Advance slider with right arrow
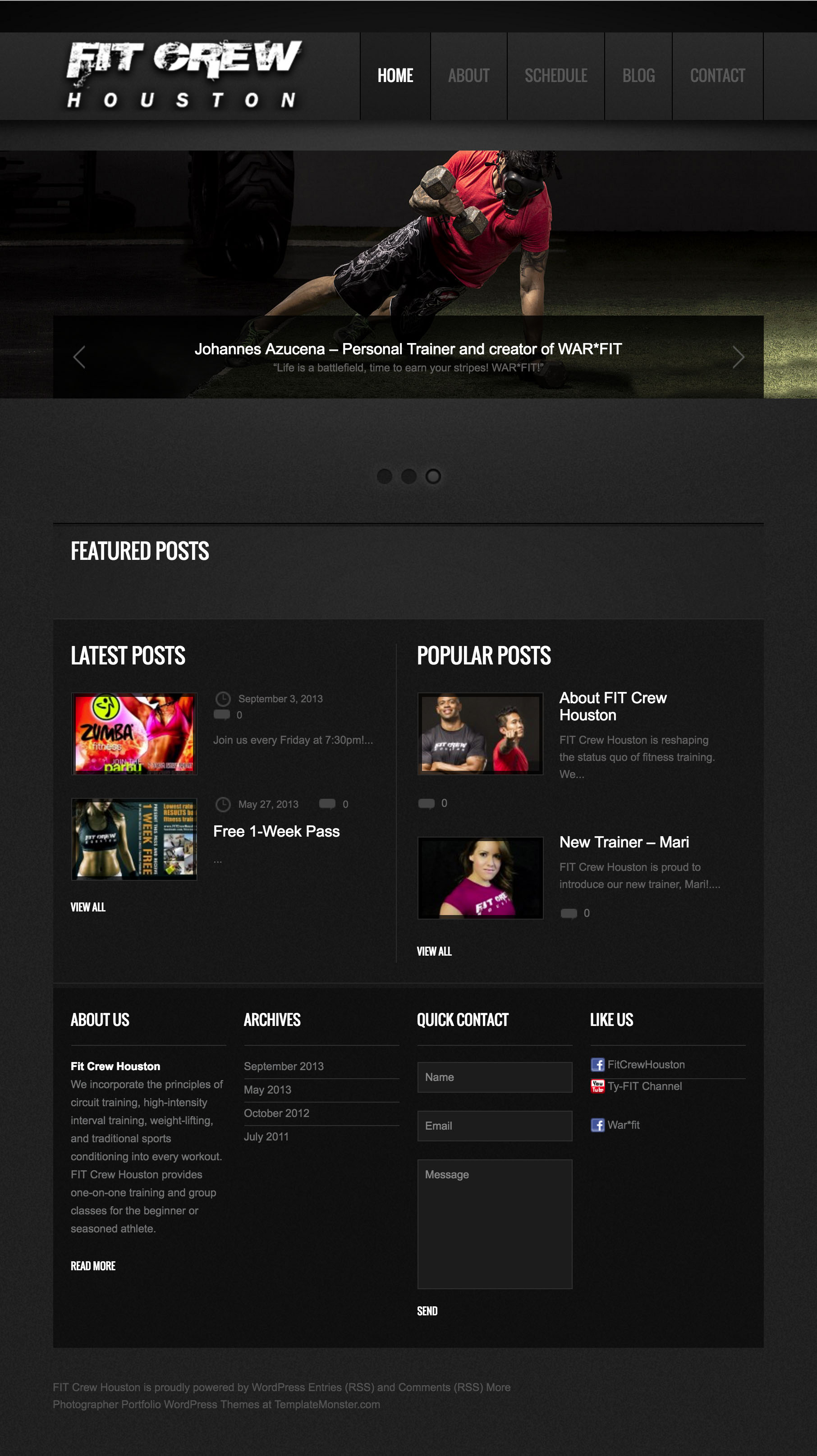Screen dimensions: 817x1456 tap(738, 357)
